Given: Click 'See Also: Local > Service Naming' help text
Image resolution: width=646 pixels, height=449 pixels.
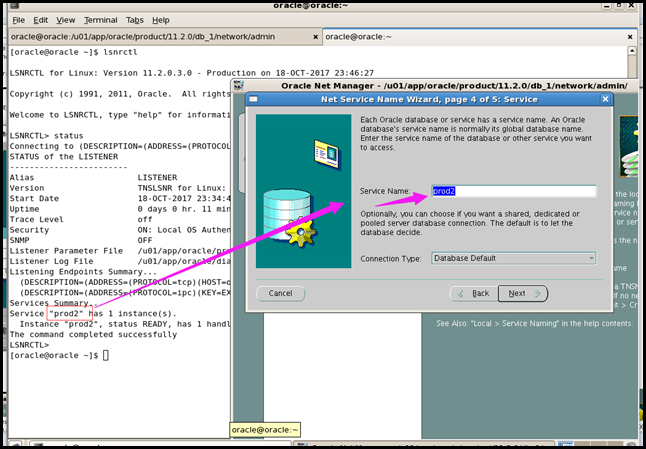Looking at the screenshot, I should 534,323.
